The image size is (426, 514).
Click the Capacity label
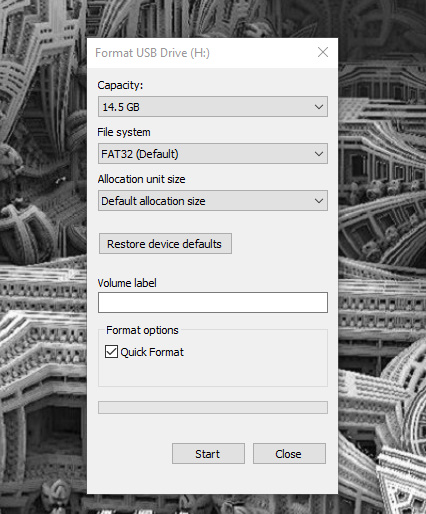[120, 85]
